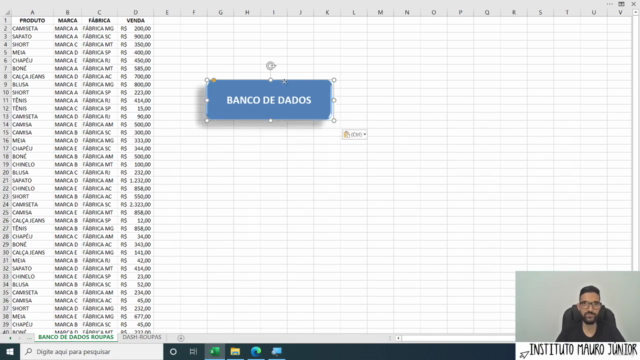Screen dimensions: 640x360
Task: Select the 900,00 sale value cell
Action: click(x=136, y=36)
